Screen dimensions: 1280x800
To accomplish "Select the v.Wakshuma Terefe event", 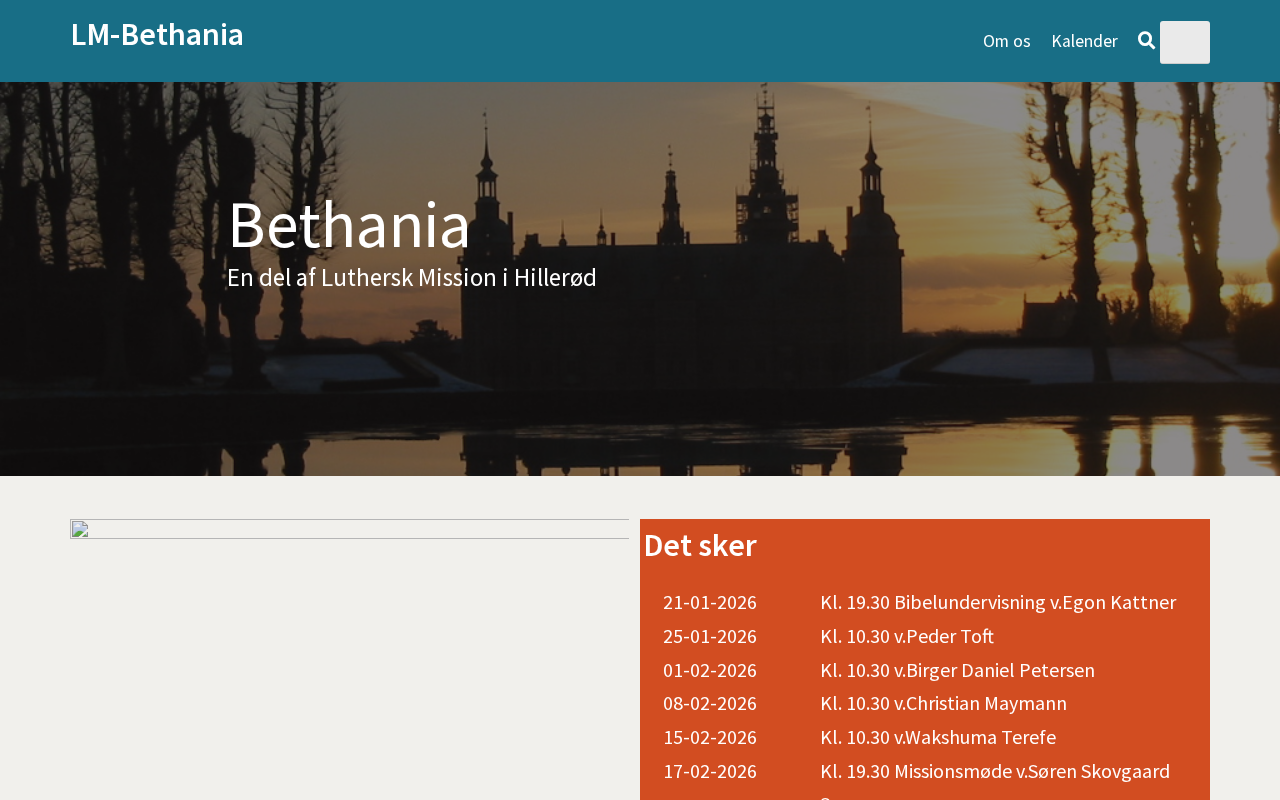I will point(937,737).
